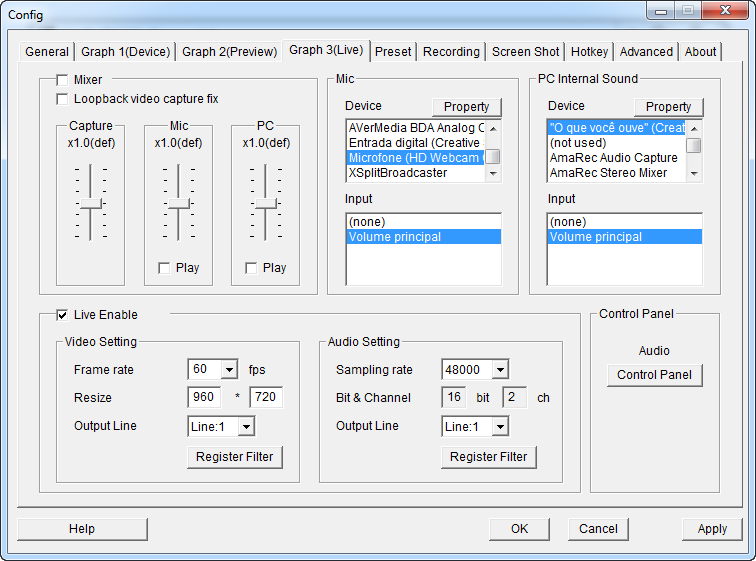Select Microfone (HD Webcam) Mic device
Viewport: 756px width, 561px height.
[x=416, y=158]
